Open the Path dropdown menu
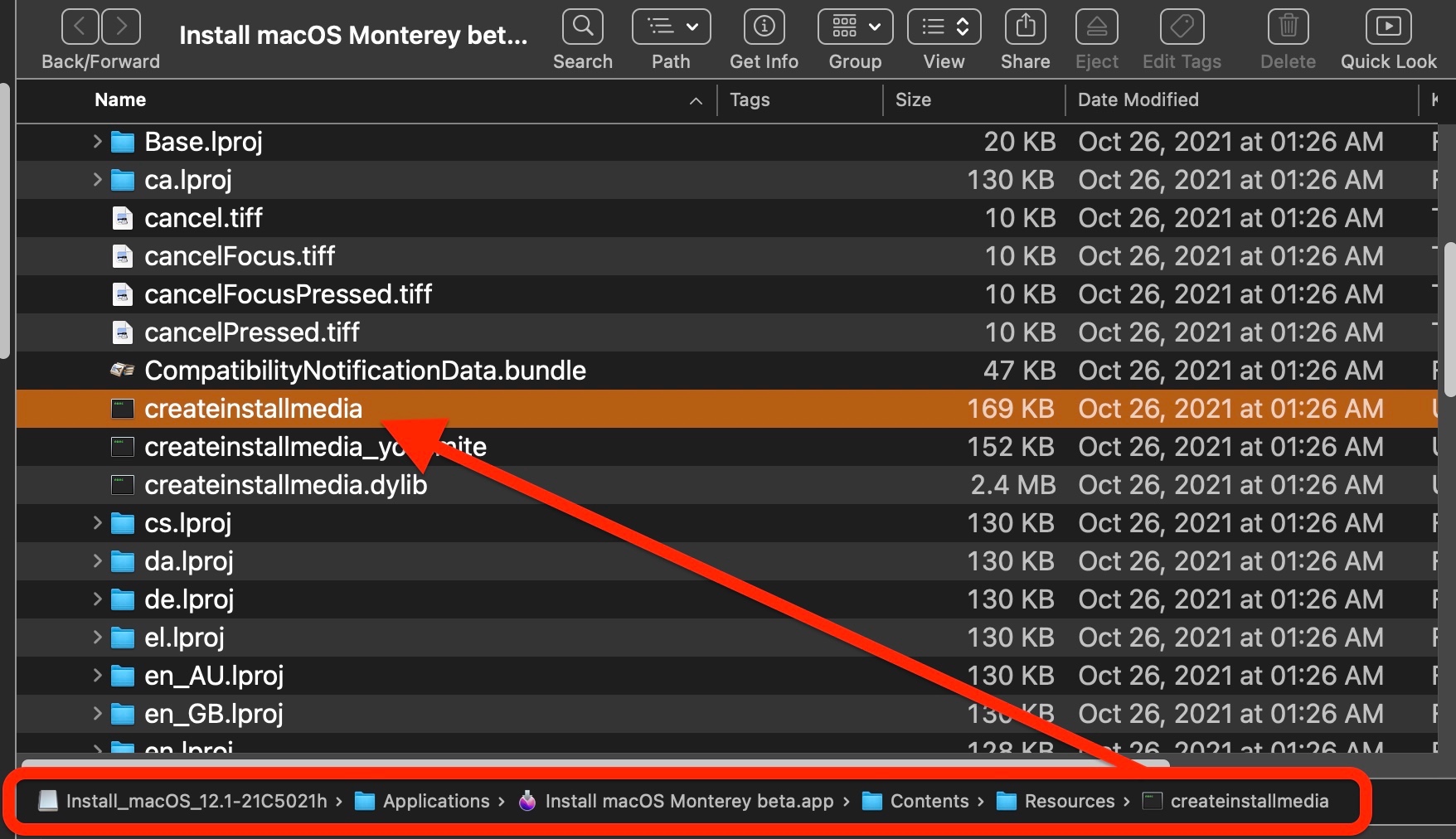 click(670, 27)
